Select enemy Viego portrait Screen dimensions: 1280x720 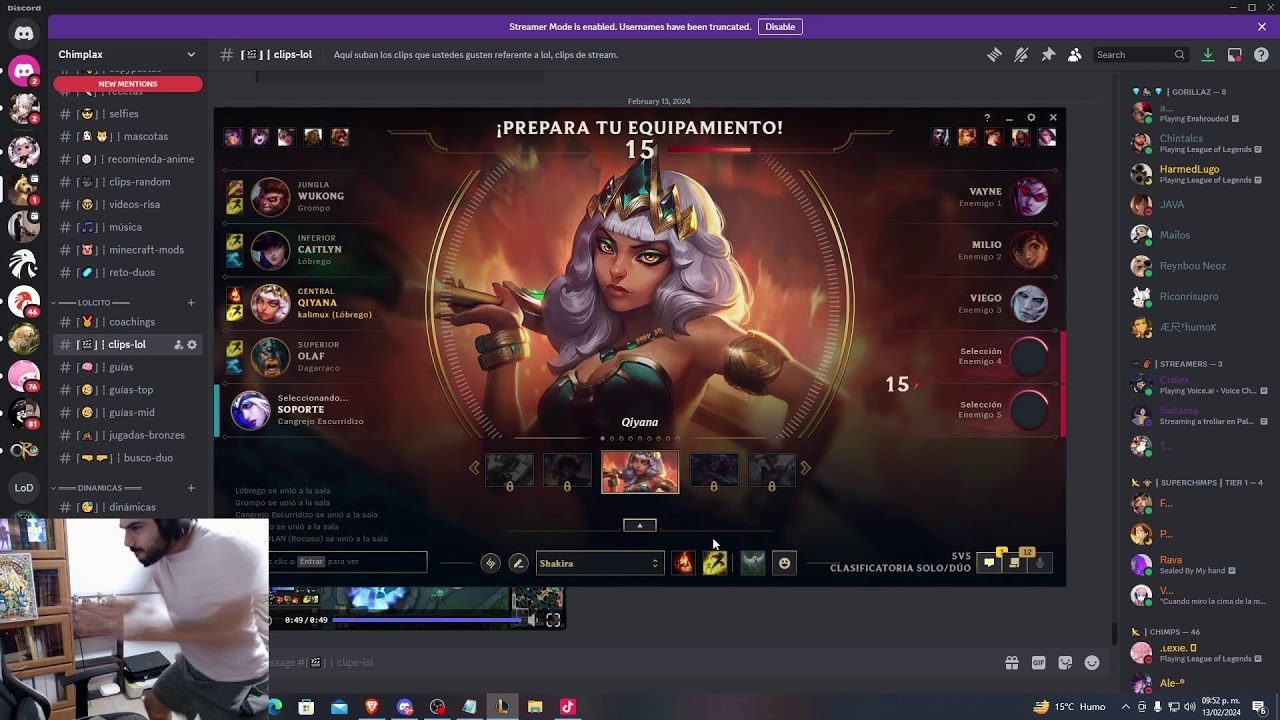[1030, 303]
